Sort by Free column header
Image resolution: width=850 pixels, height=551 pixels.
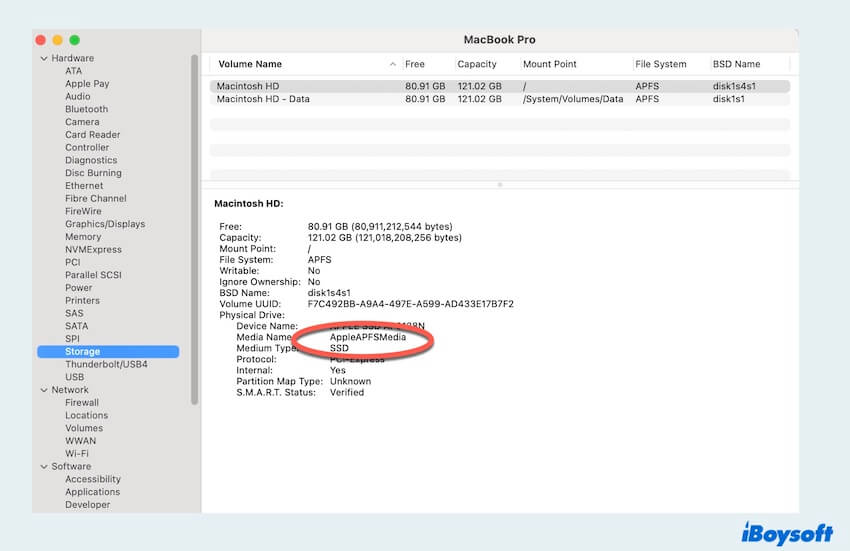[415, 64]
